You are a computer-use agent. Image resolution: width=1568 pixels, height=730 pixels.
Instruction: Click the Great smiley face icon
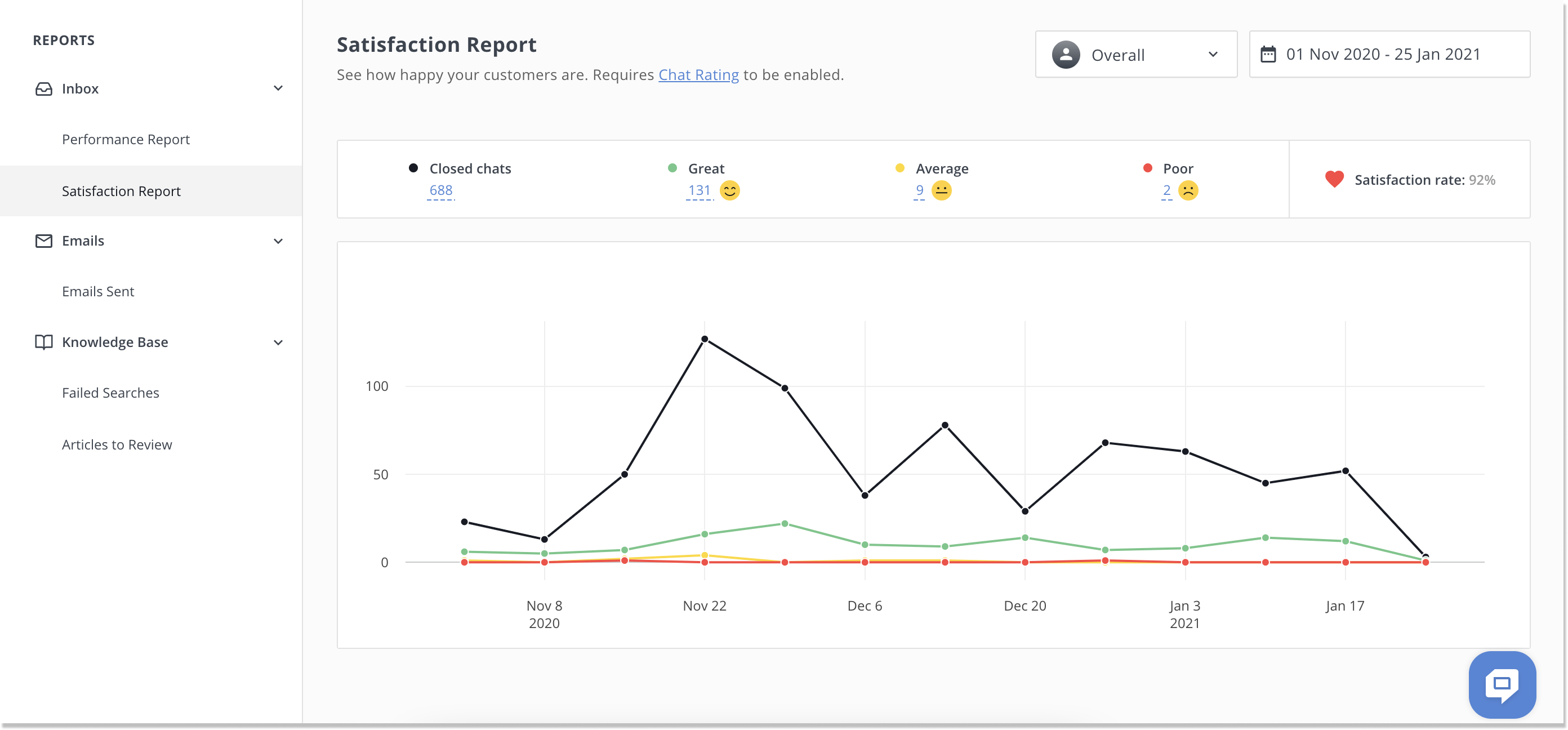tap(729, 190)
